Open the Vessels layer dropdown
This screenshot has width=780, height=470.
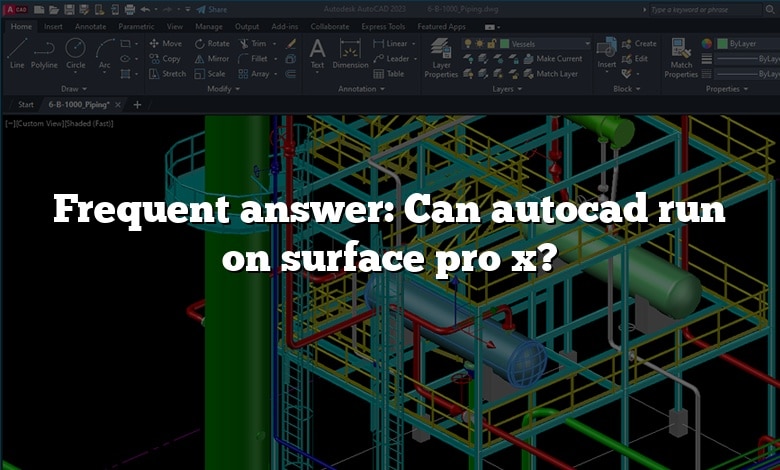[587, 44]
